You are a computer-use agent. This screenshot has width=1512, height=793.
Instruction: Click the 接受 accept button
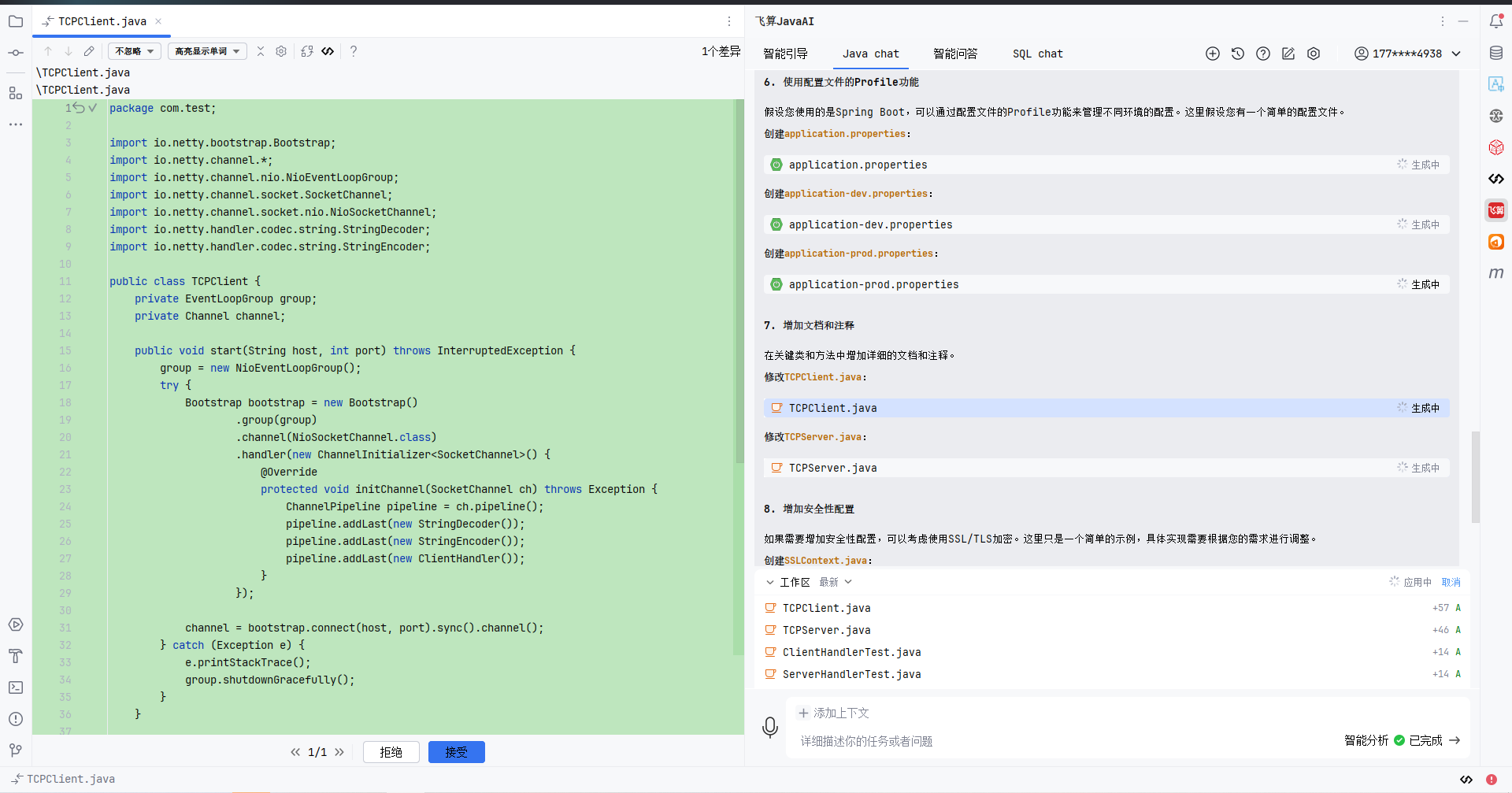click(x=457, y=752)
